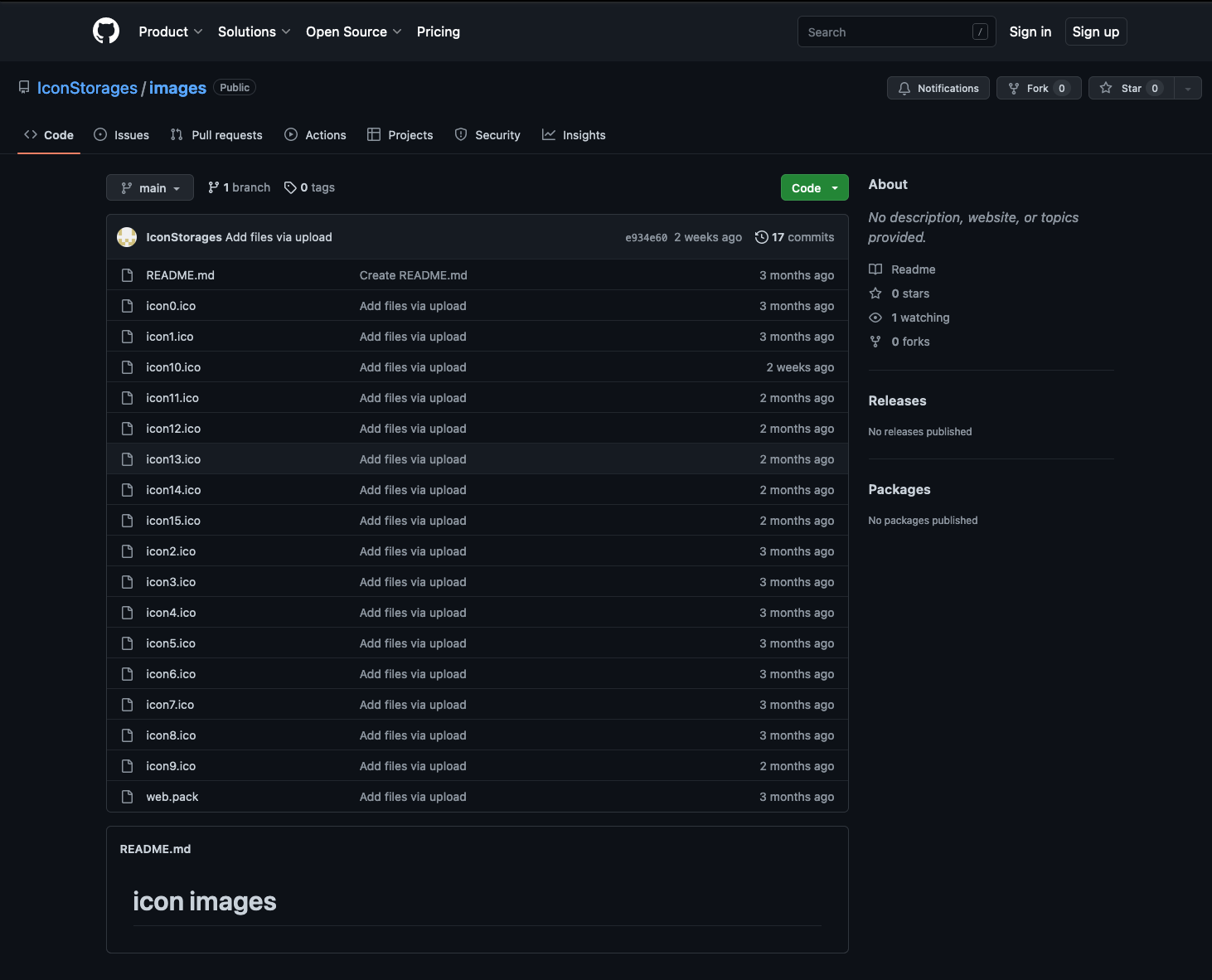Click the Fork icon on the Fork button

1014,88
